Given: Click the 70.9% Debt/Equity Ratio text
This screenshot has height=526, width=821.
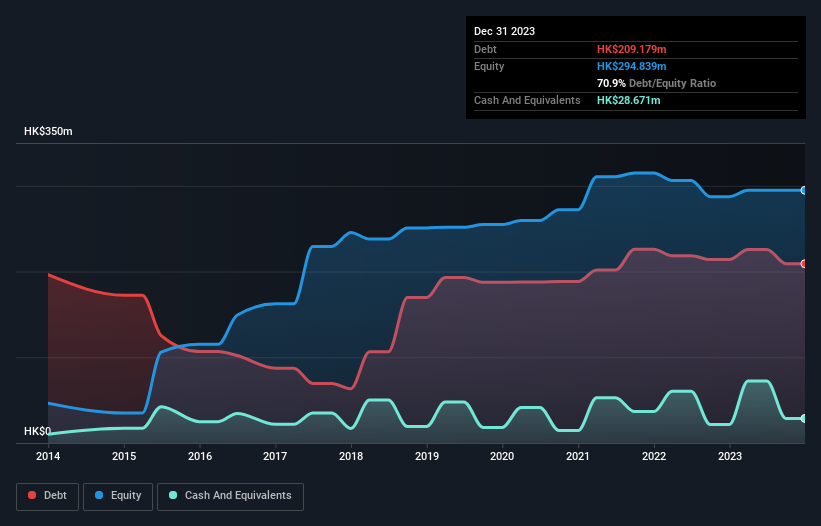Looking at the screenshot, I should pos(656,83).
